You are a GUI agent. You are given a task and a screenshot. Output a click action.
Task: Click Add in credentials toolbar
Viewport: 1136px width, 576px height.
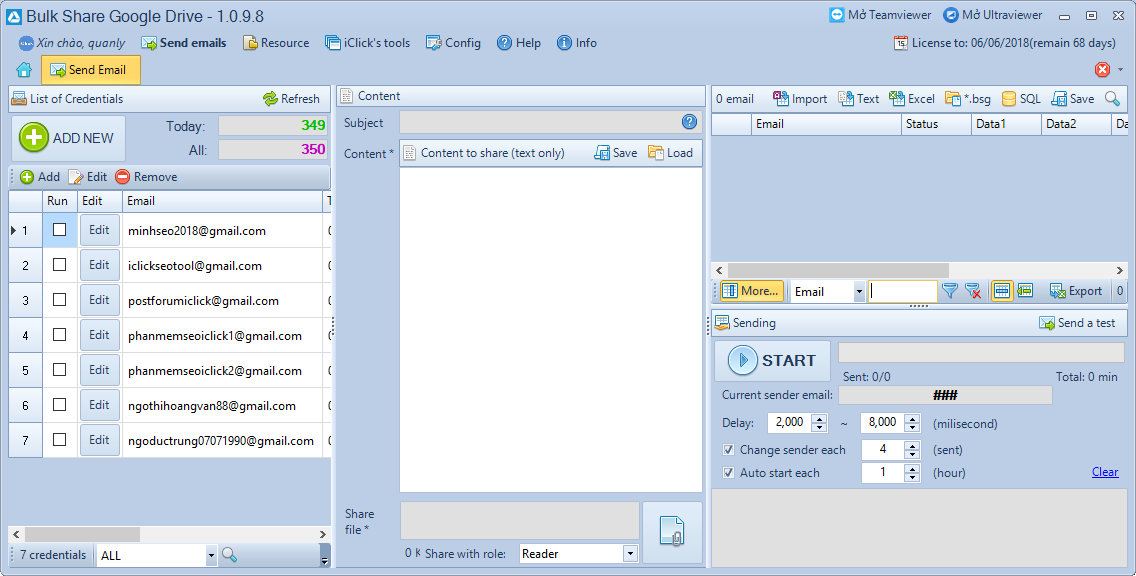tap(40, 177)
